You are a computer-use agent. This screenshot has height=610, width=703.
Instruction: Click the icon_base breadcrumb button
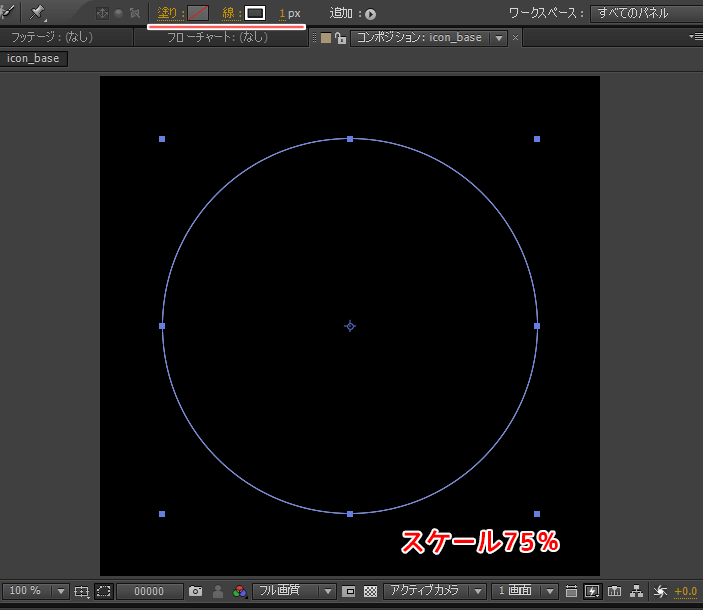point(34,58)
